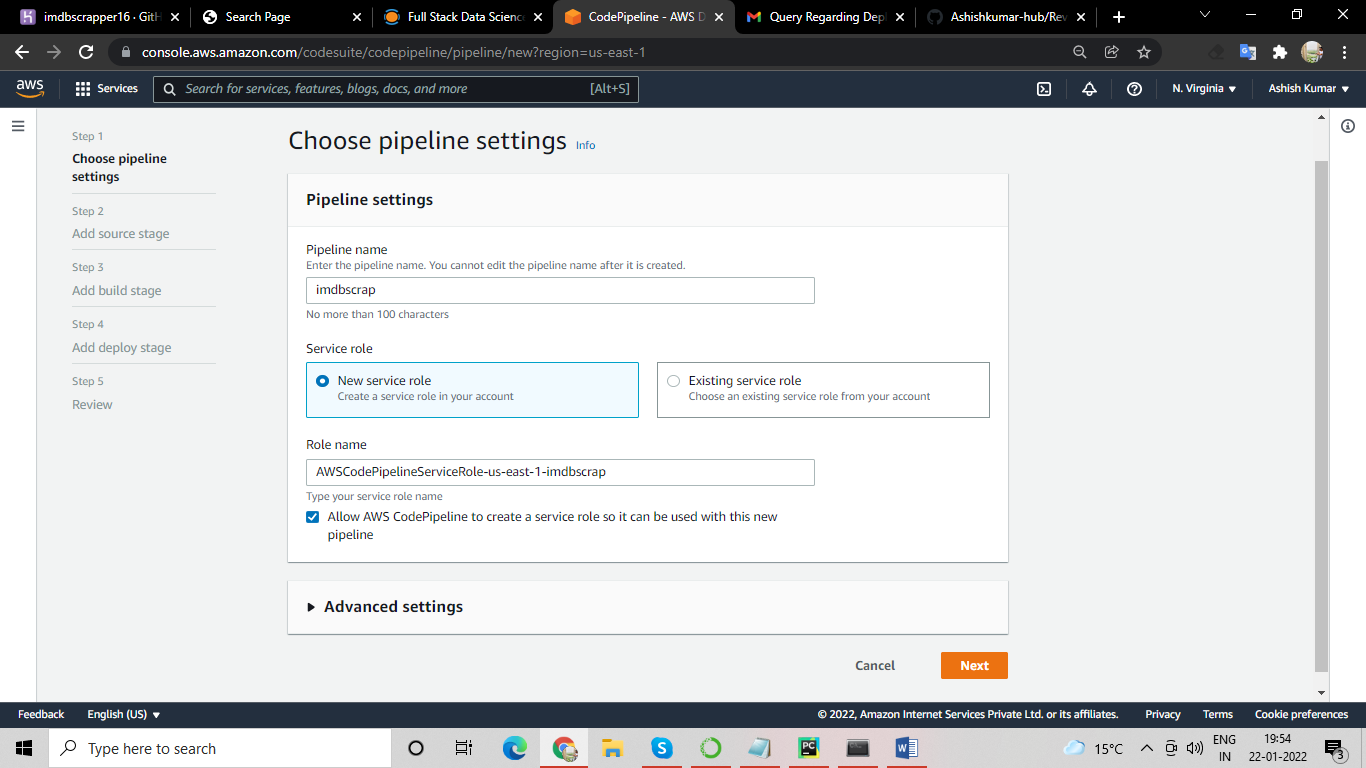Click the Next button
This screenshot has height=768, width=1366.
tap(974, 666)
